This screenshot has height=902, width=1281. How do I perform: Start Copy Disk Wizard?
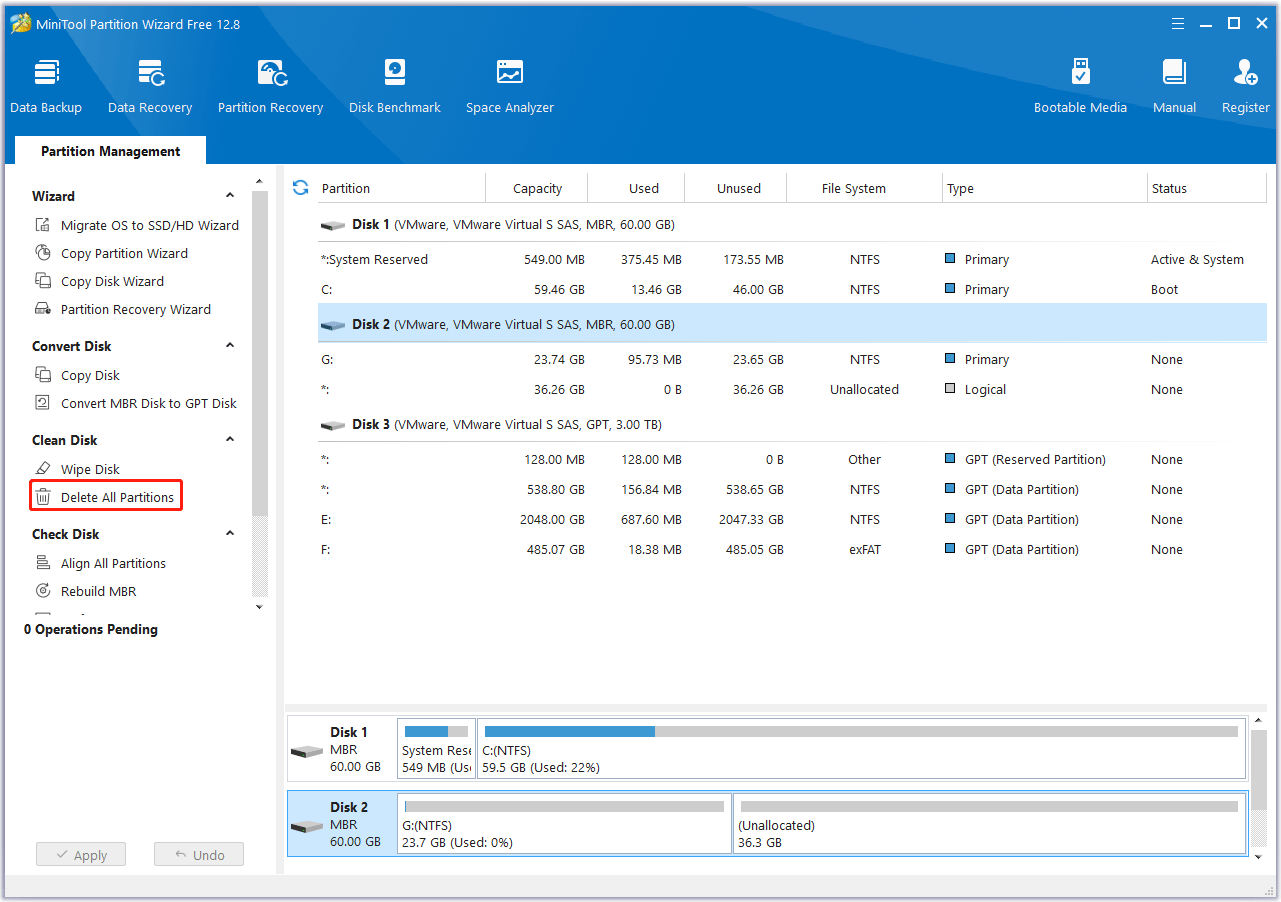(x=99, y=281)
